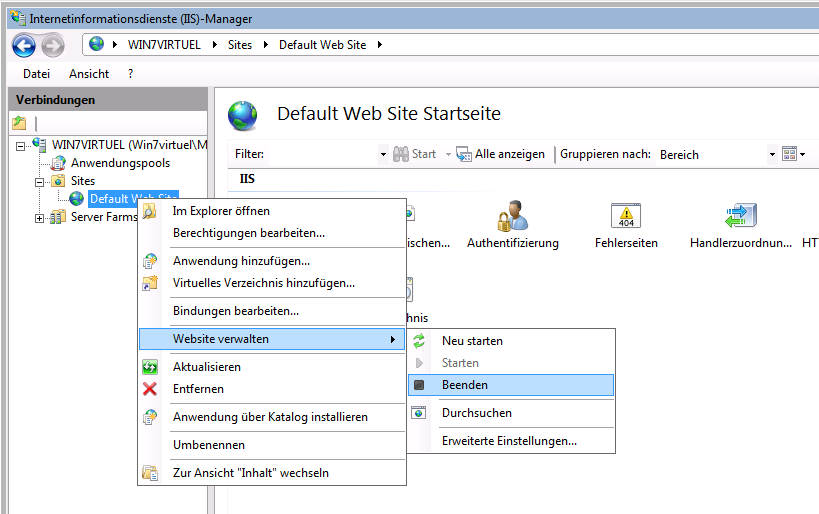Click the Neu starten green arrows icon
Viewport: 819px width, 514px height.
(419, 341)
